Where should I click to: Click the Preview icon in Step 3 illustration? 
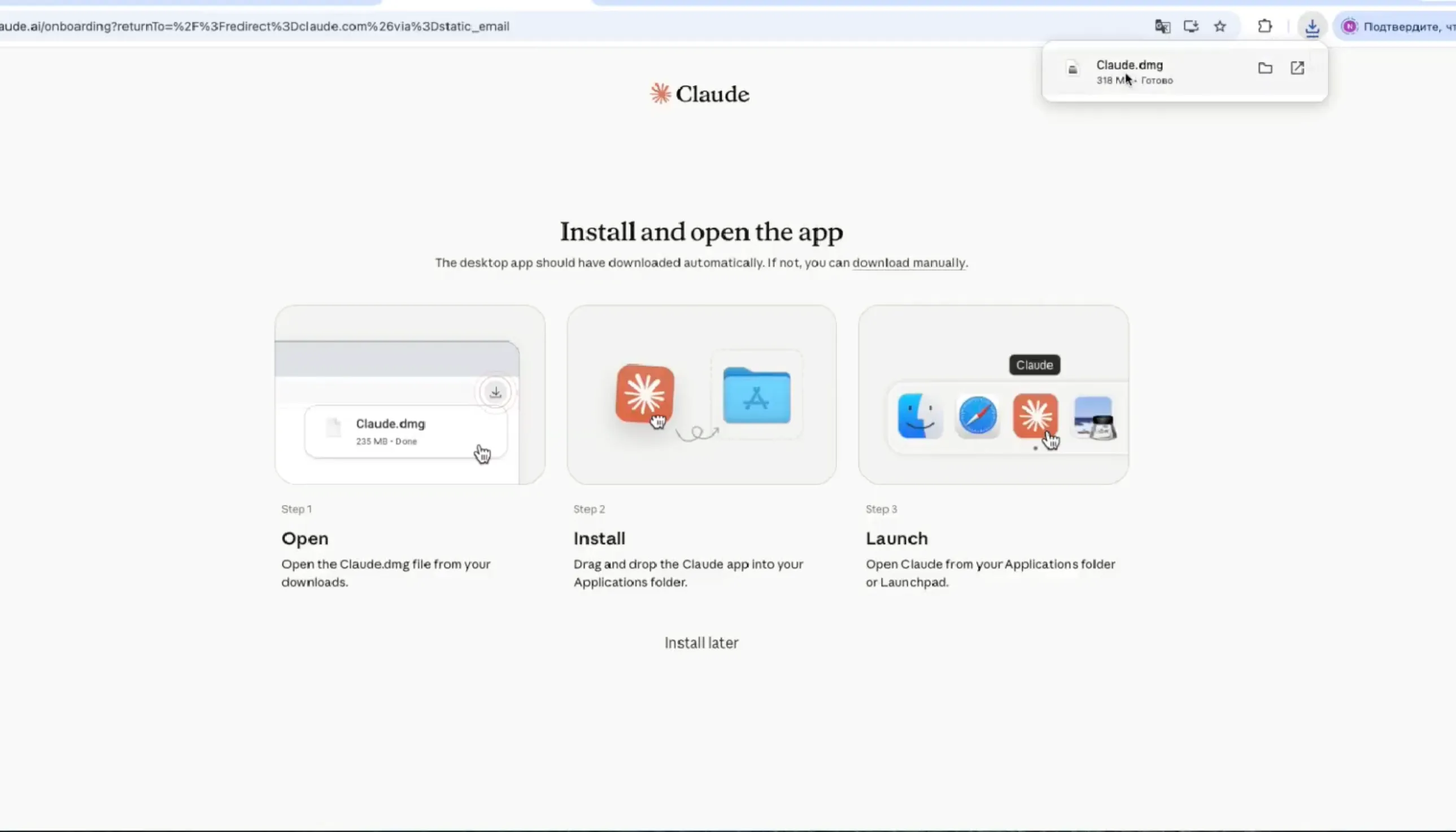tap(1094, 418)
